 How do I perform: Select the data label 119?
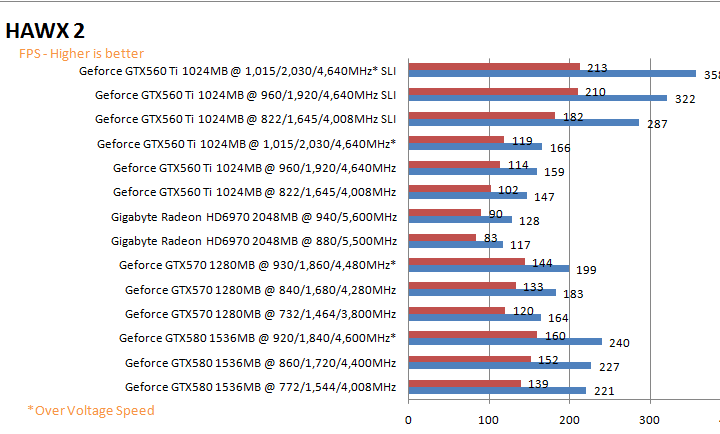click(522, 141)
